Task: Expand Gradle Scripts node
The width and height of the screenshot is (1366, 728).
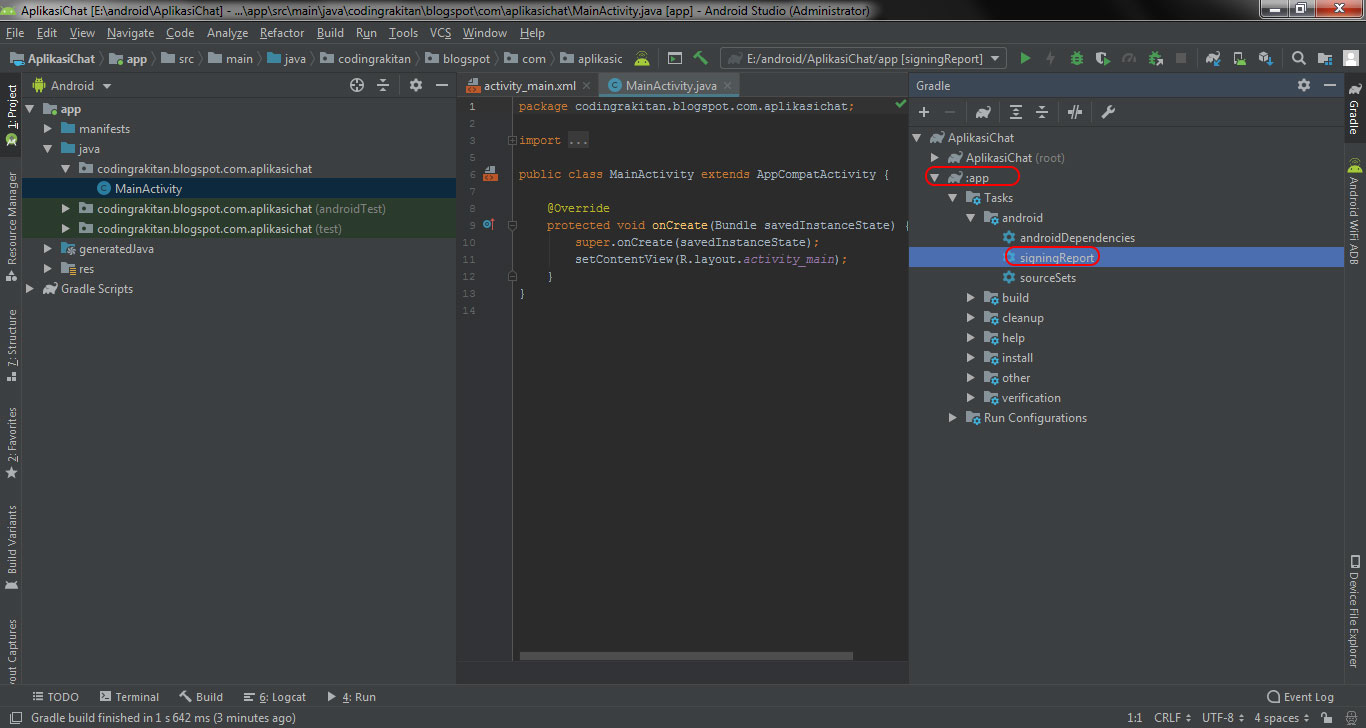Action: (29, 289)
